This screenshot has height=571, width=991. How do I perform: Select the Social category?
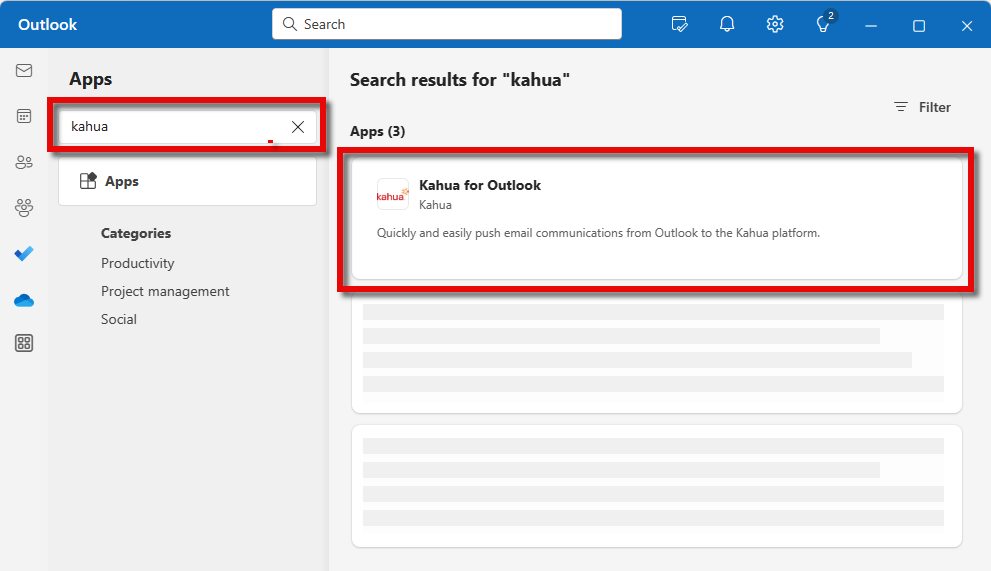coord(119,319)
